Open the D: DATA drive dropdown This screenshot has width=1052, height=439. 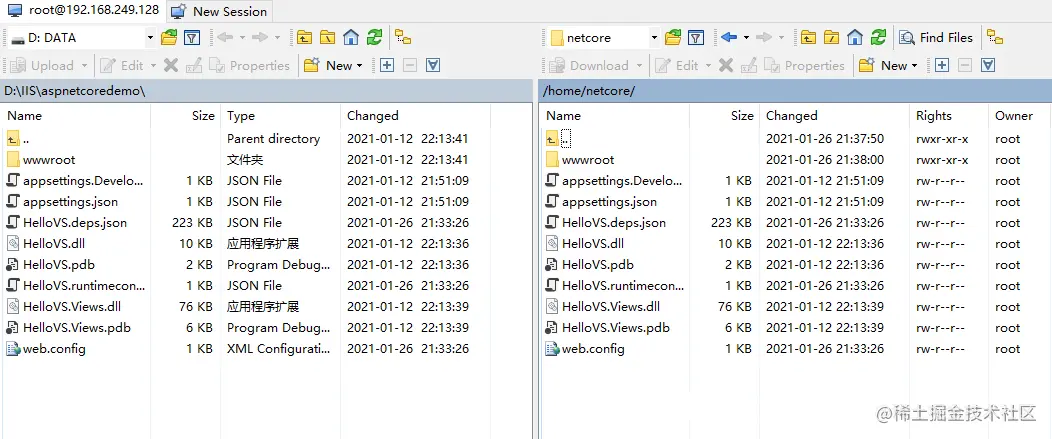point(150,38)
